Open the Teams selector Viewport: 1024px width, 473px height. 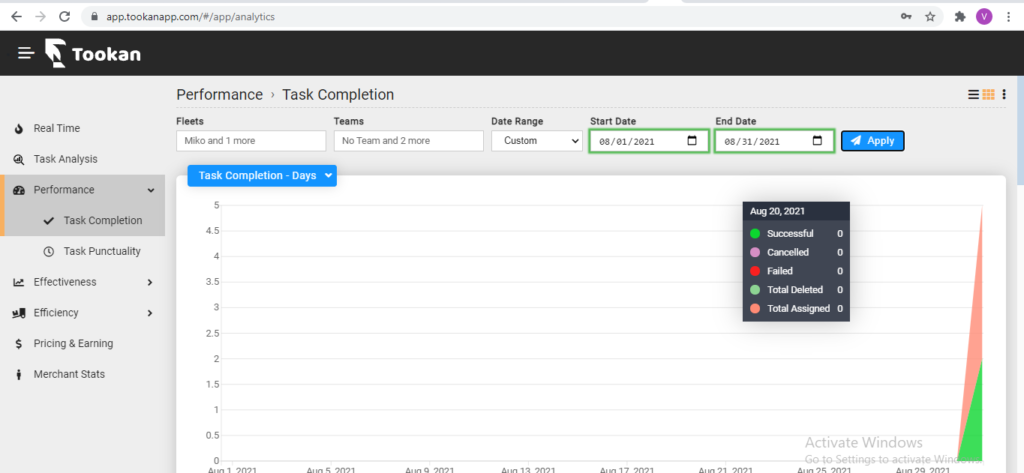pos(408,140)
